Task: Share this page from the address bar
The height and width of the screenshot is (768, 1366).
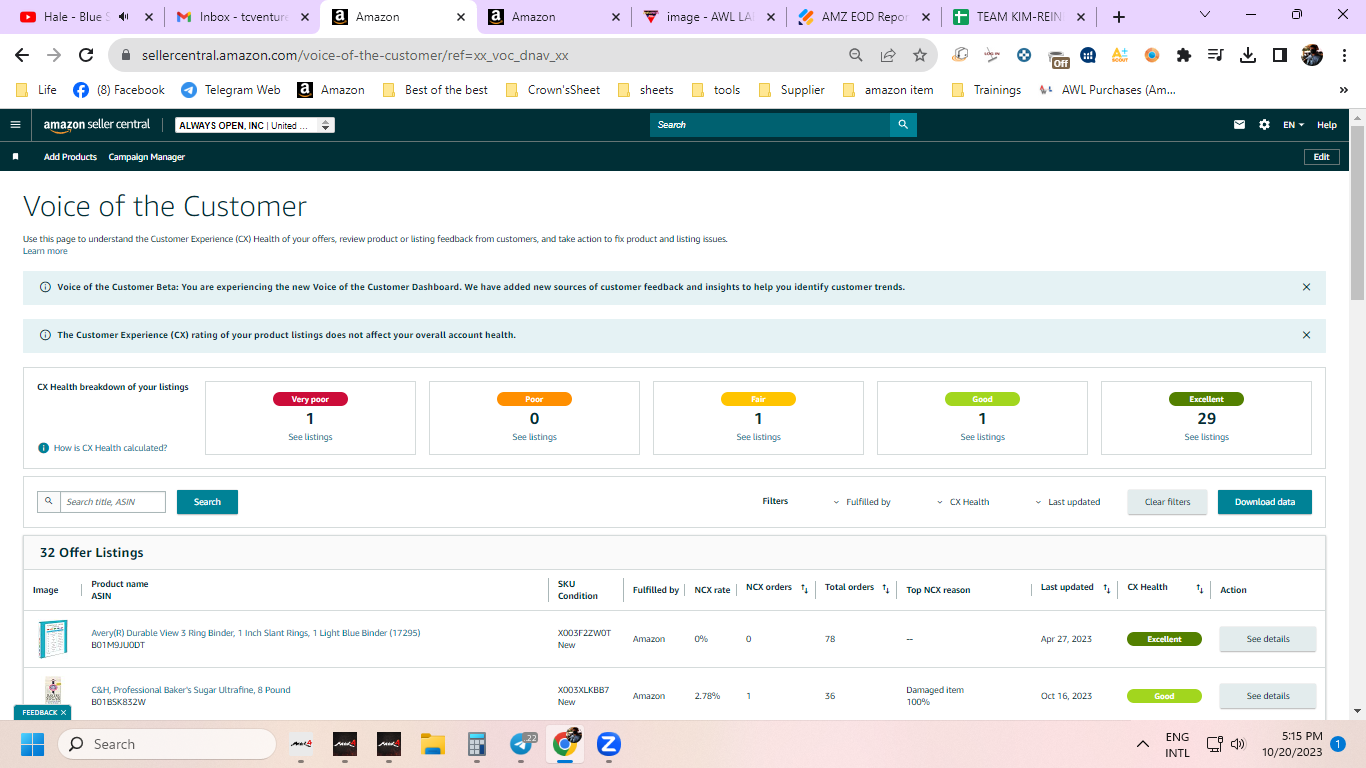Action: [888, 55]
